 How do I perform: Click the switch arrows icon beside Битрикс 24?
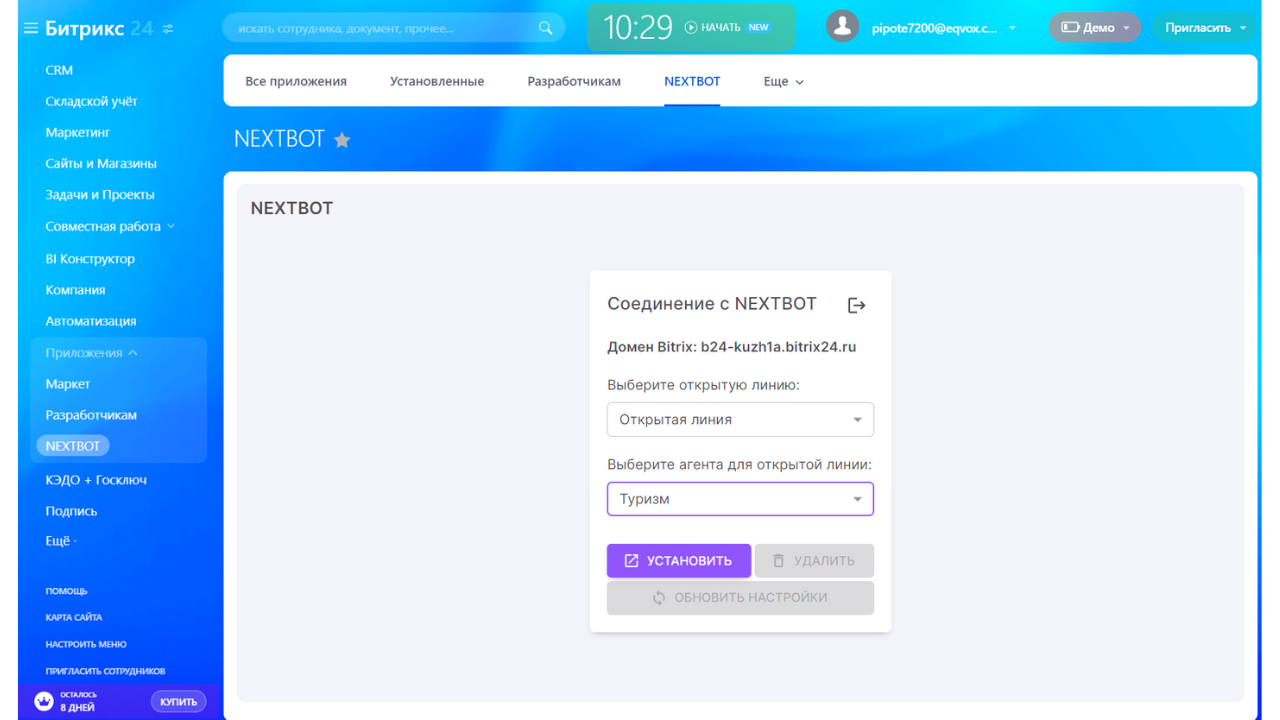(168, 28)
